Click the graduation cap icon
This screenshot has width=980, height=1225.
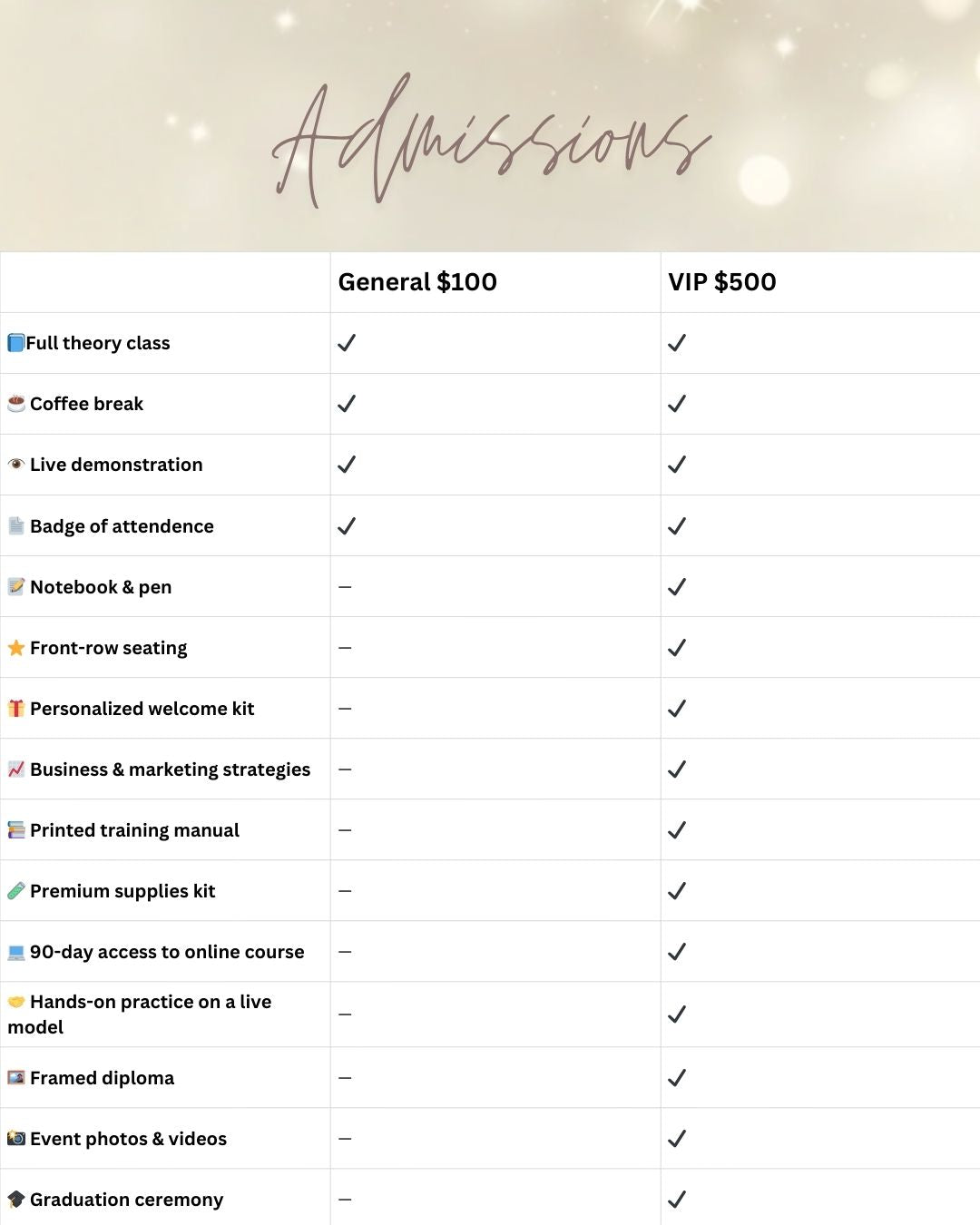(16, 1200)
